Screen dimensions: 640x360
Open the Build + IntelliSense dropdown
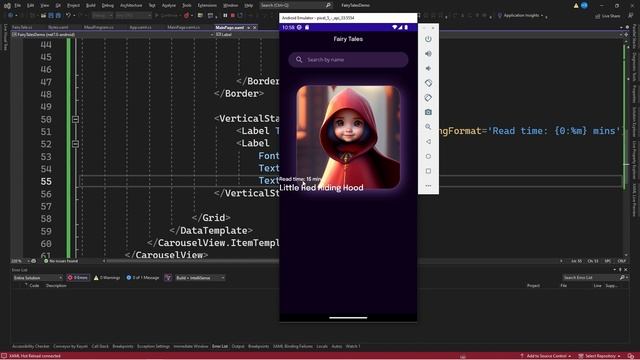(200, 278)
